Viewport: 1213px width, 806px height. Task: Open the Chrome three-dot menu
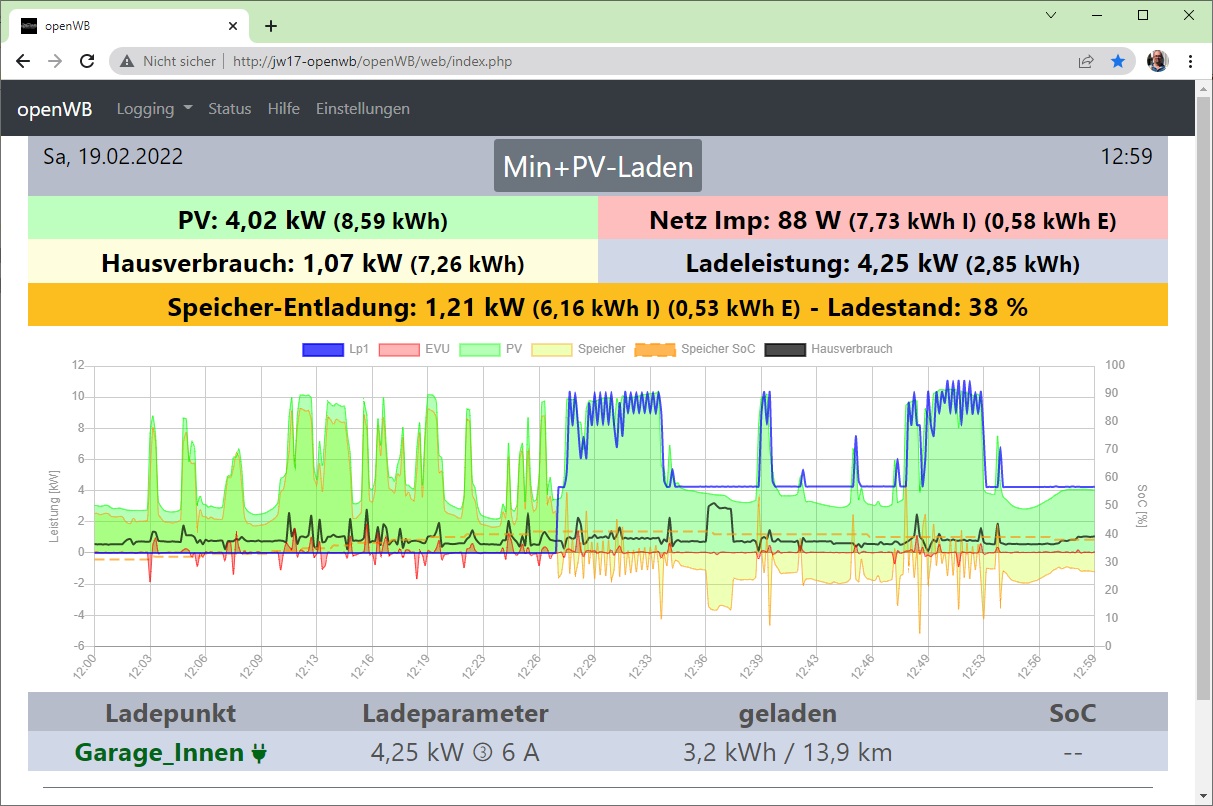tap(1190, 61)
